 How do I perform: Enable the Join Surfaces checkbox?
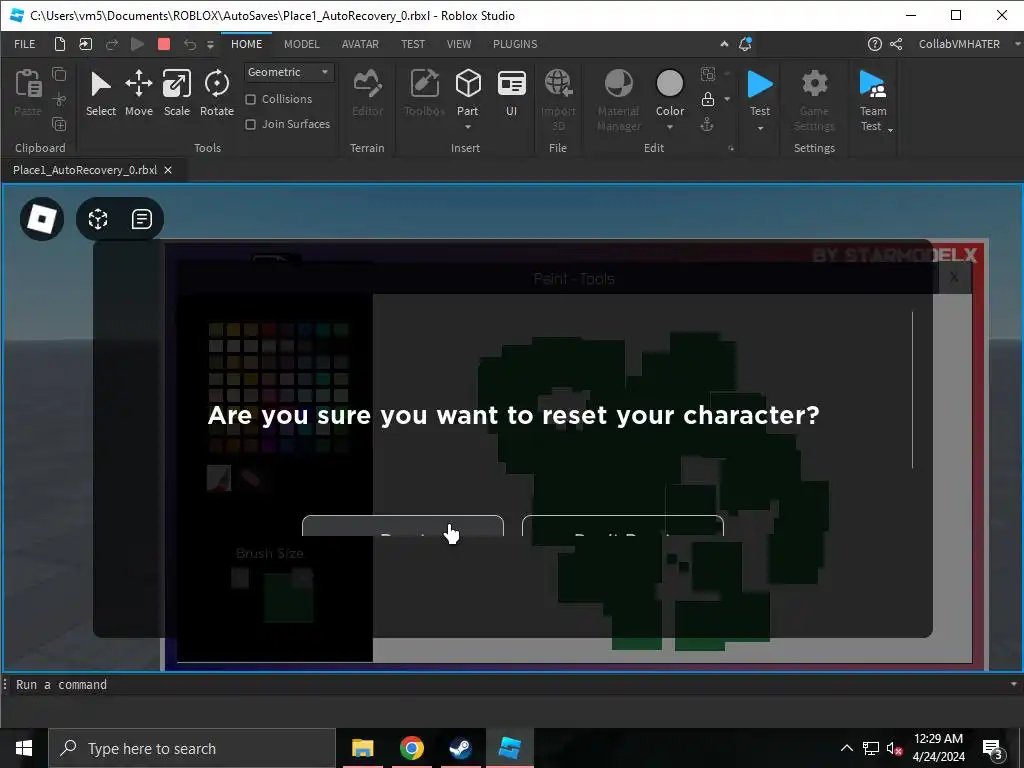[x=250, y=124]
